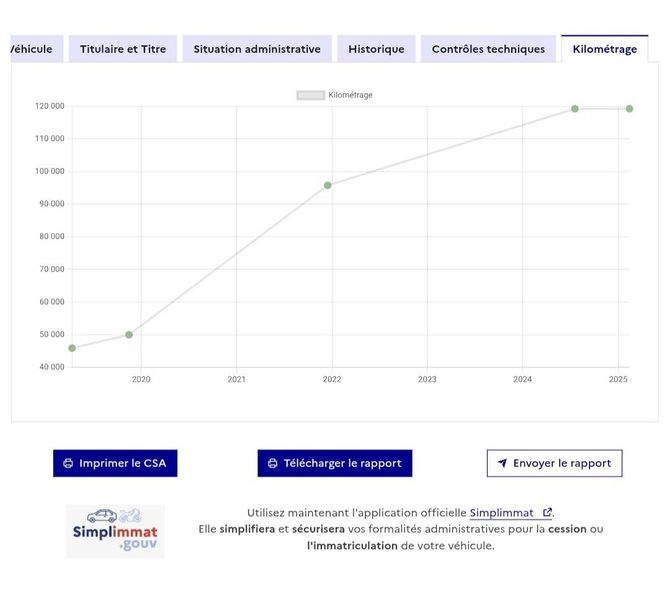Click Envoyer le rapport button
Image resolution: width=670 pixels, height=600 pixels.
pyautogui.click(x=554, y=463)
